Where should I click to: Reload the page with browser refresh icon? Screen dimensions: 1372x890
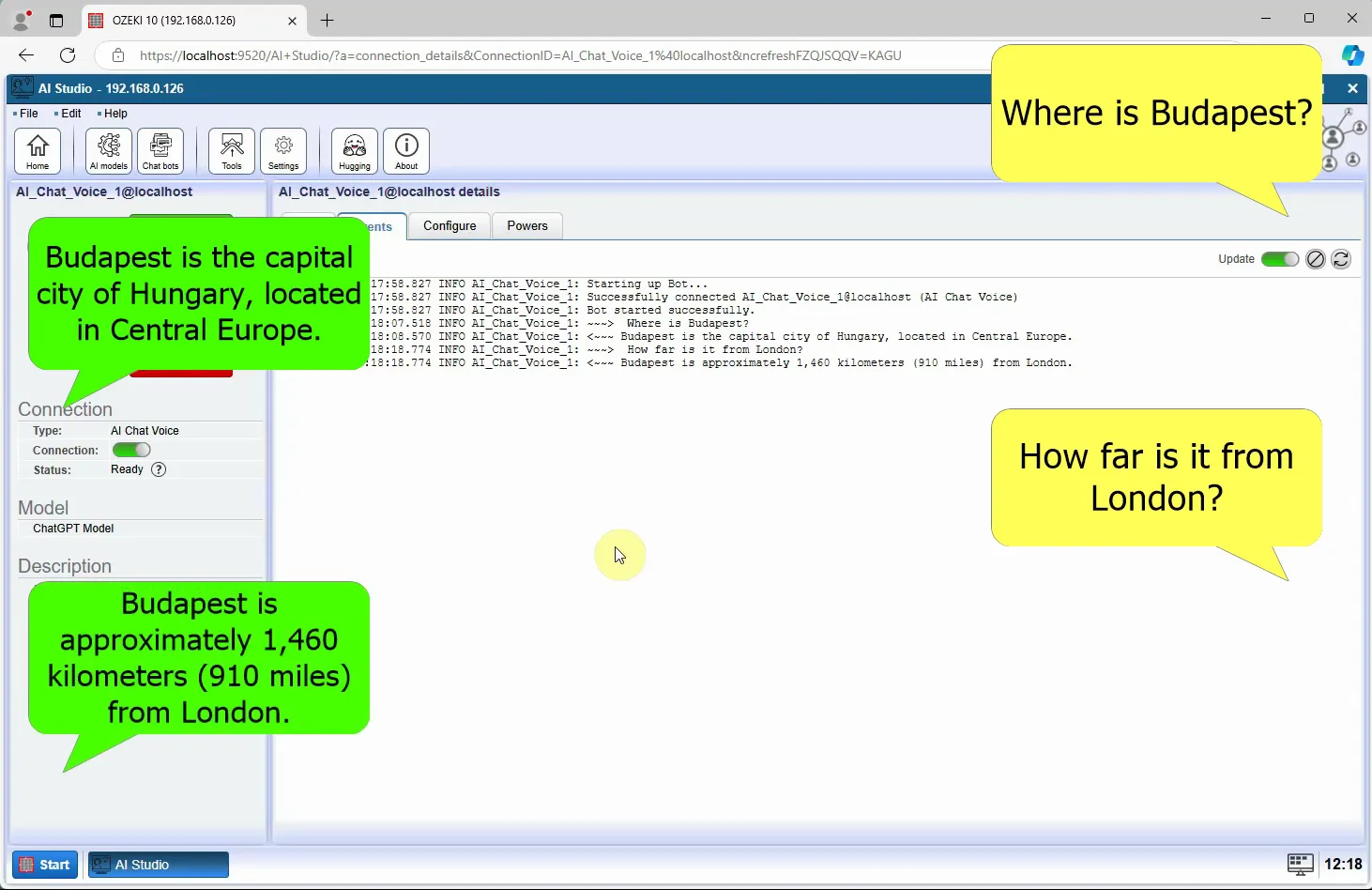click(68, 55)
